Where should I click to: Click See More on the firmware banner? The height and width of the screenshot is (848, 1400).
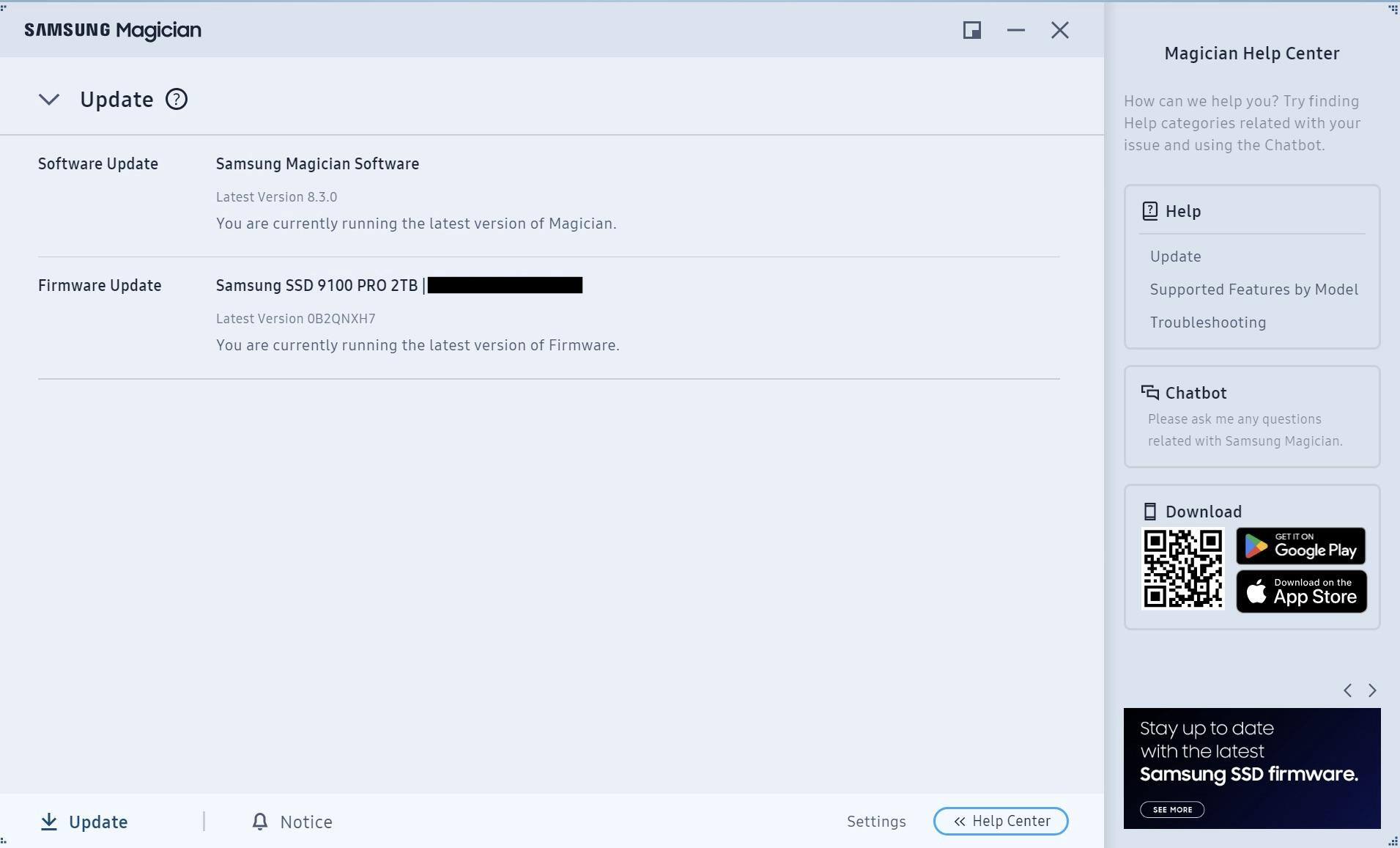(x=1172, y=810)
